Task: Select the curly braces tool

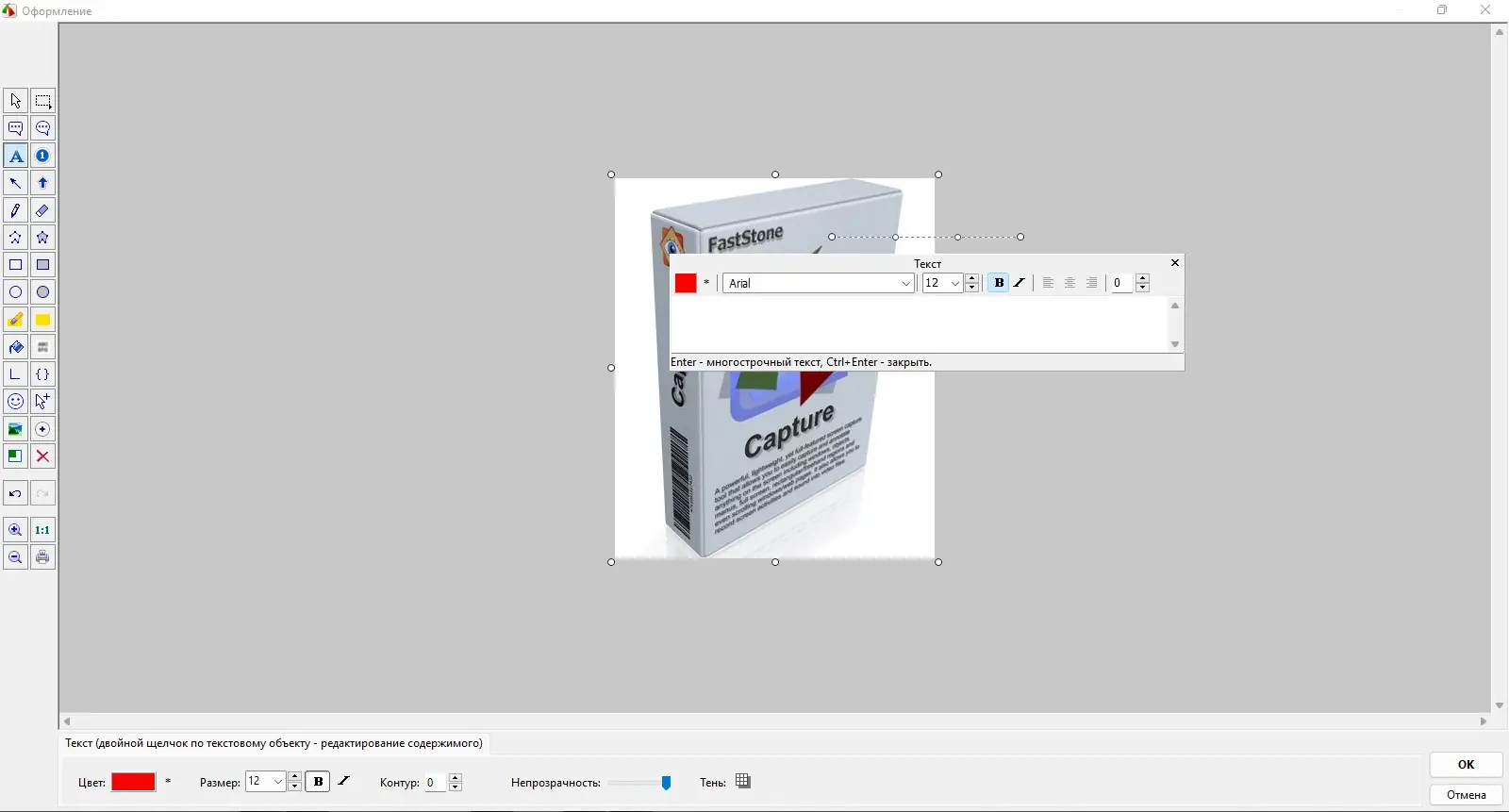Action: click(x=42, y=374)
